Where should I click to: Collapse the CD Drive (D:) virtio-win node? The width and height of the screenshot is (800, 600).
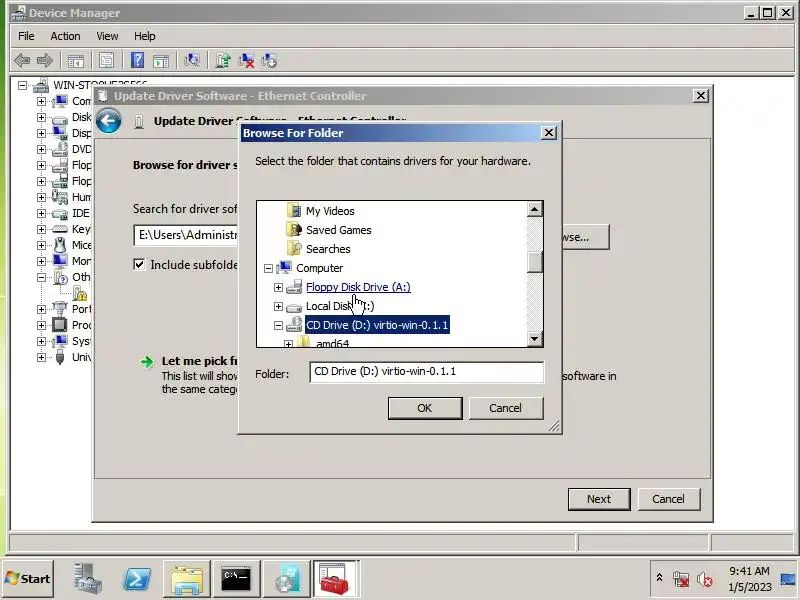click(278, 325)
